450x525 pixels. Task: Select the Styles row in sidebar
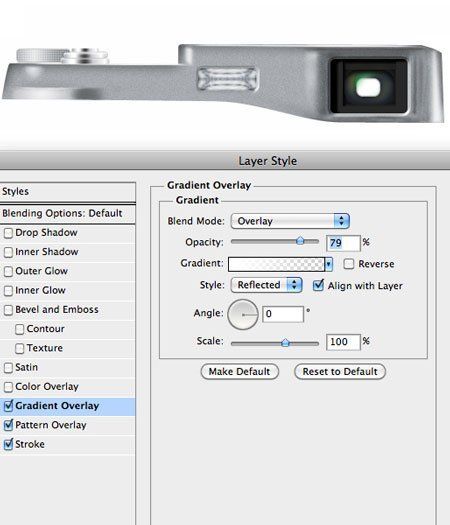click(67, 192)
